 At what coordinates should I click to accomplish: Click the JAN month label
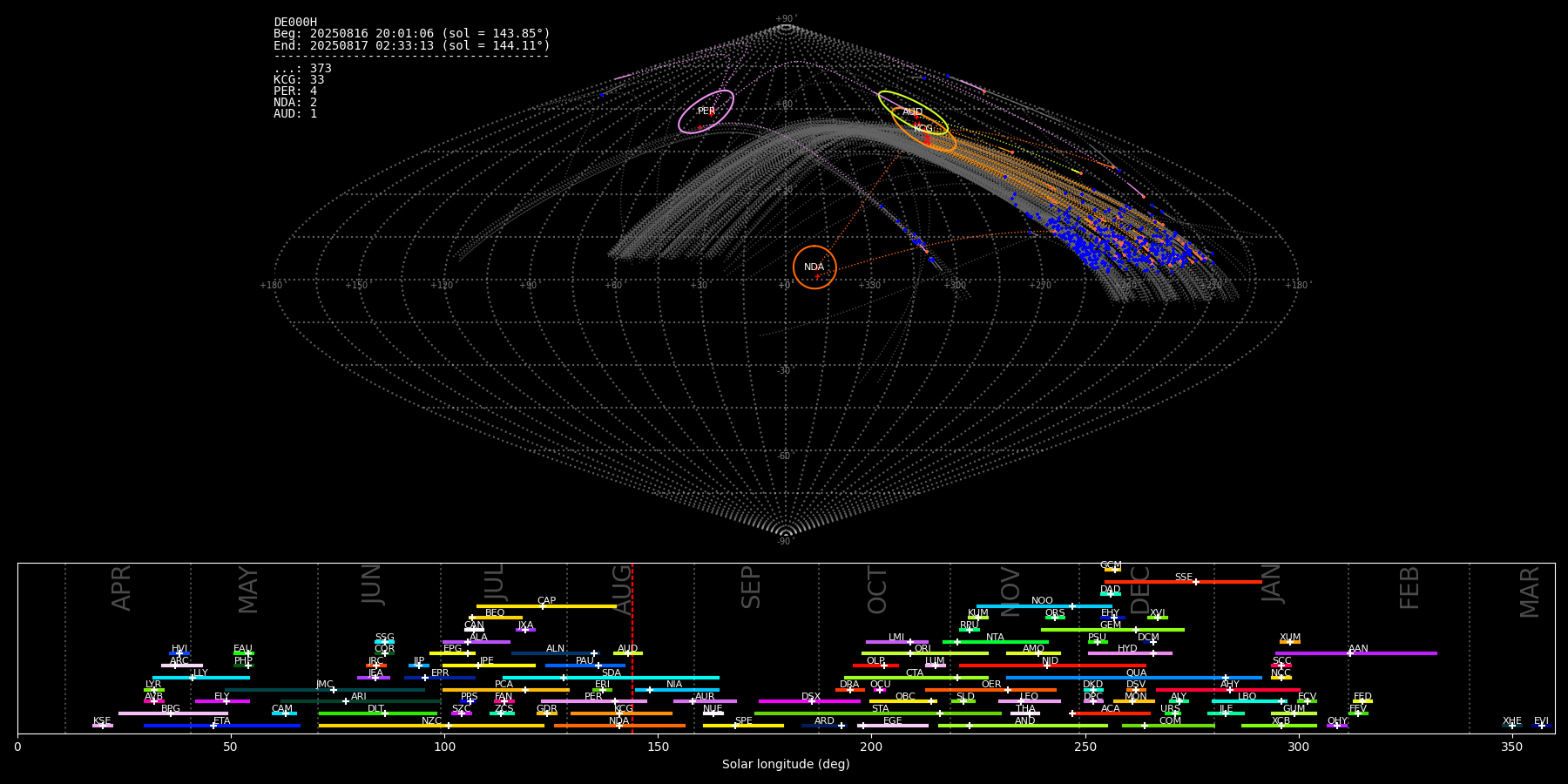pos(1272,584)
